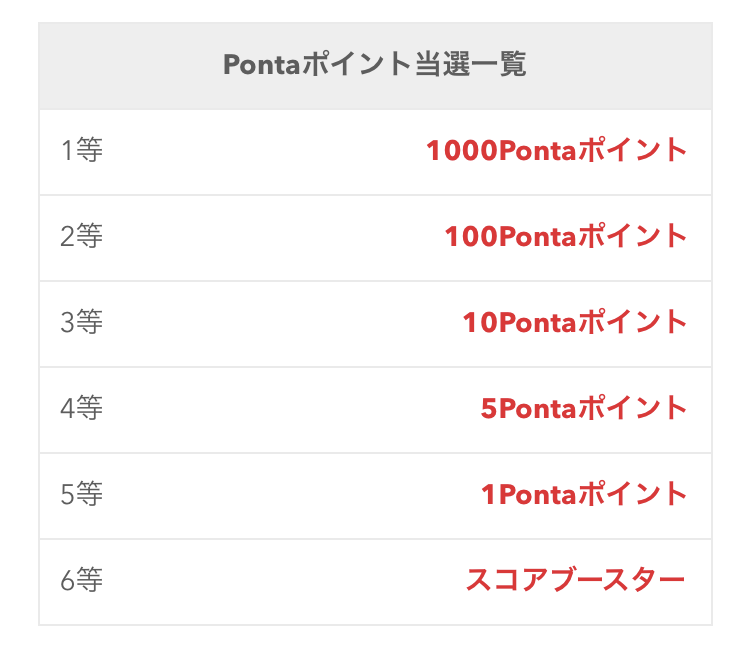Click the 10Pontaポイント prize text

click(x=575, y=322)
